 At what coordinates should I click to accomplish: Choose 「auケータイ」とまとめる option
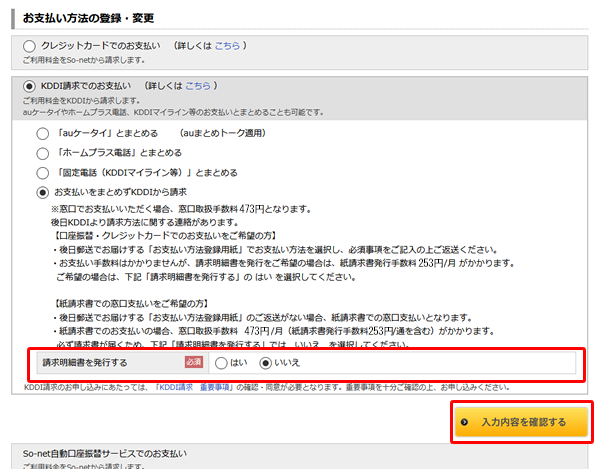pyautogui.click(x=42, y=133)
